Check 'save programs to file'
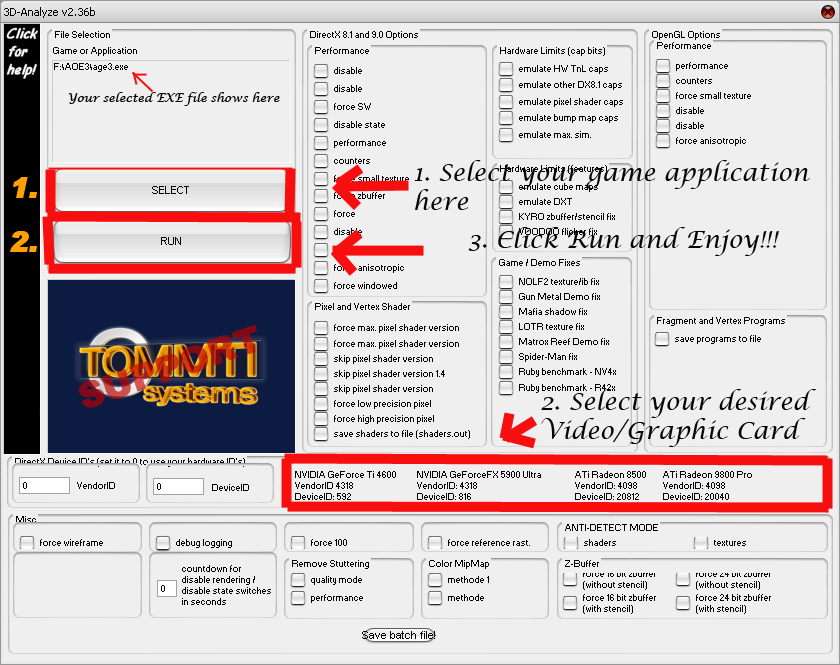 [662, 339]
